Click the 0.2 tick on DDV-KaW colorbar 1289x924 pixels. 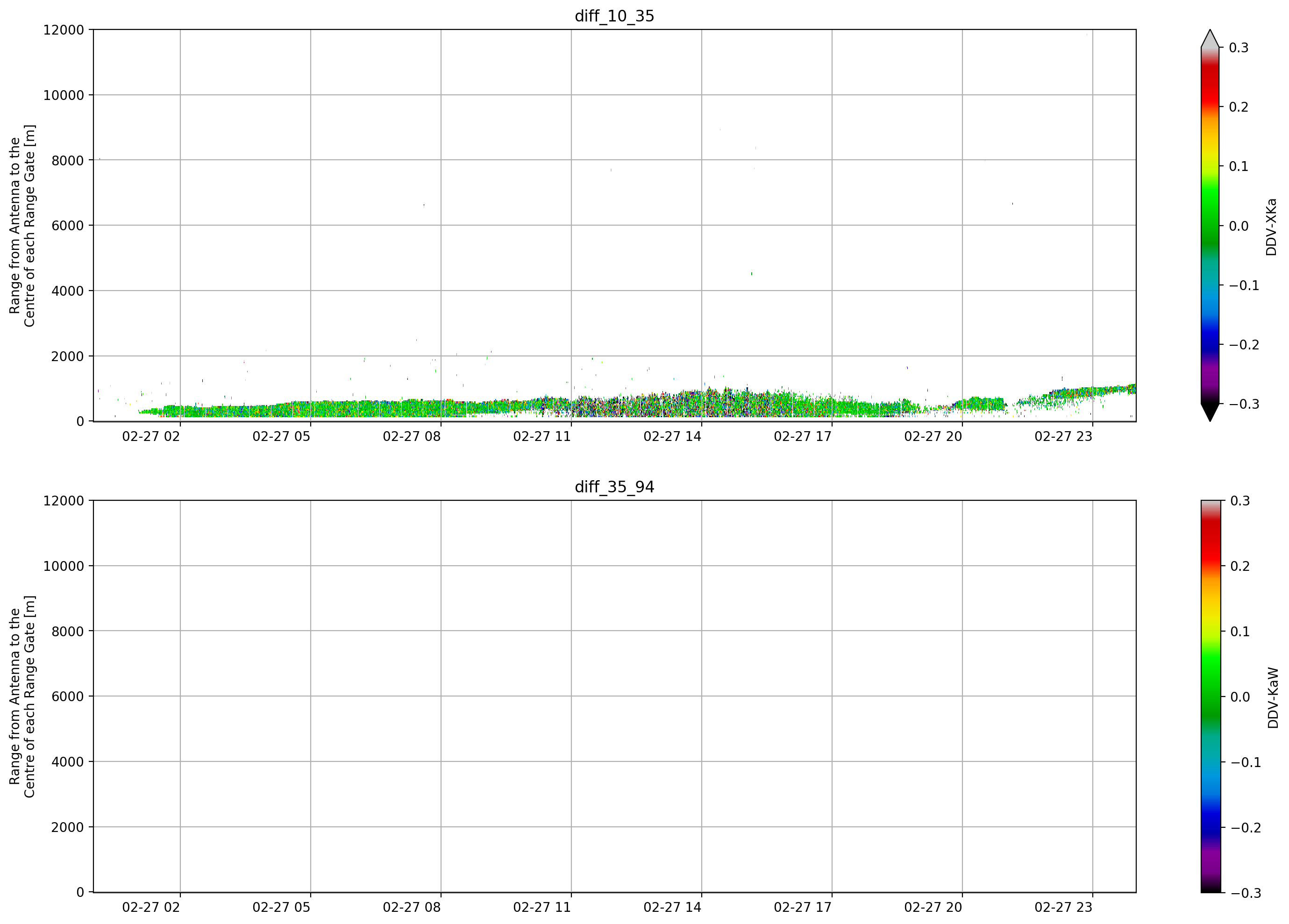point(1240,567)
